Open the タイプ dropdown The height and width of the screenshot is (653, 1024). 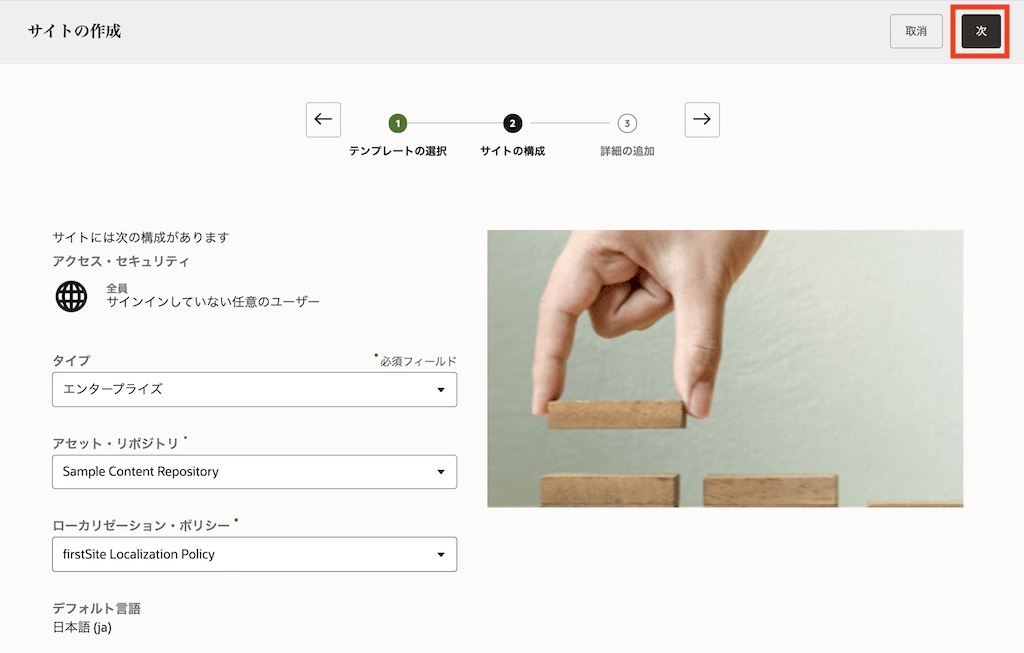(254, 389)
